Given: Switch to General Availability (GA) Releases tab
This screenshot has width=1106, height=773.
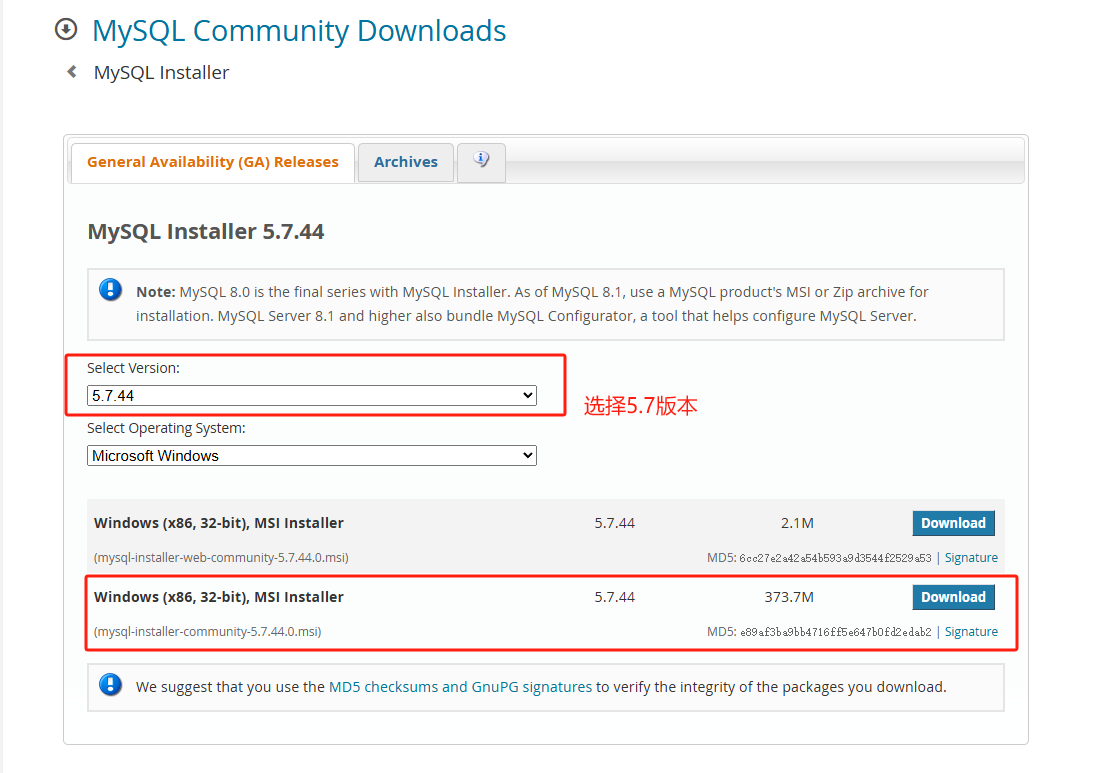Looking at the screenshot, I should (212, 162).
